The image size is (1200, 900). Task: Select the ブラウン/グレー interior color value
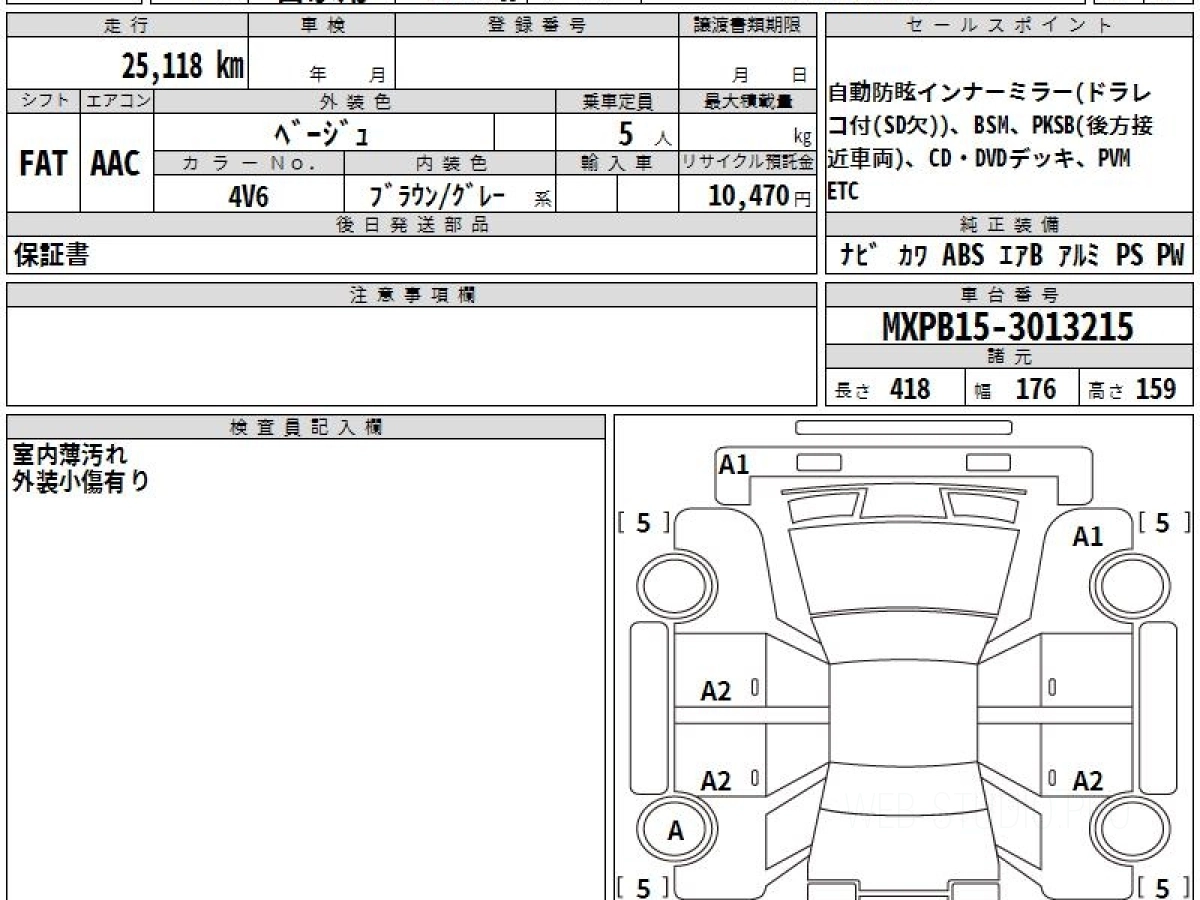(x=438, y=196)
